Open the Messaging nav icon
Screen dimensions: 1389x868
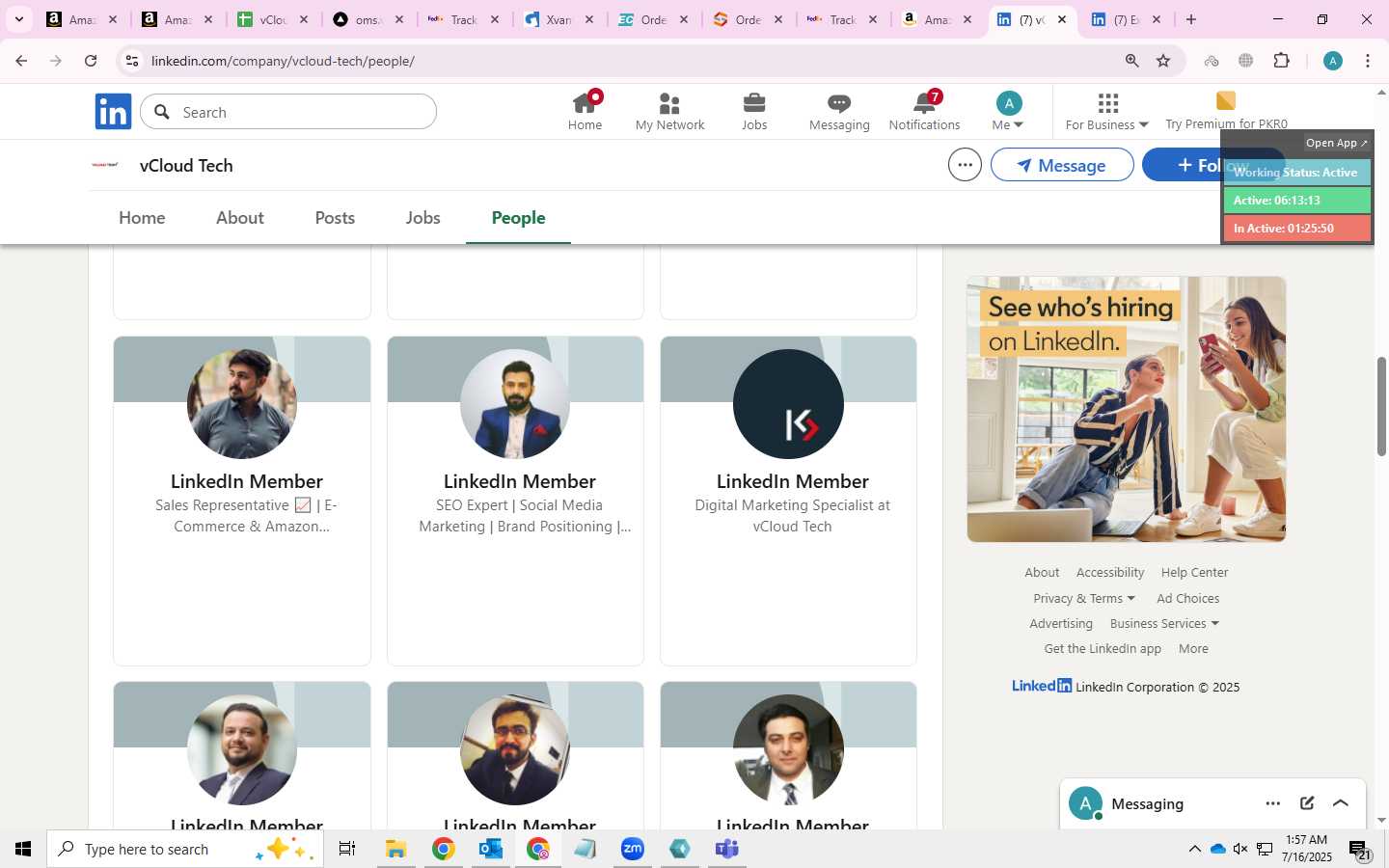[x=839, y=111]
